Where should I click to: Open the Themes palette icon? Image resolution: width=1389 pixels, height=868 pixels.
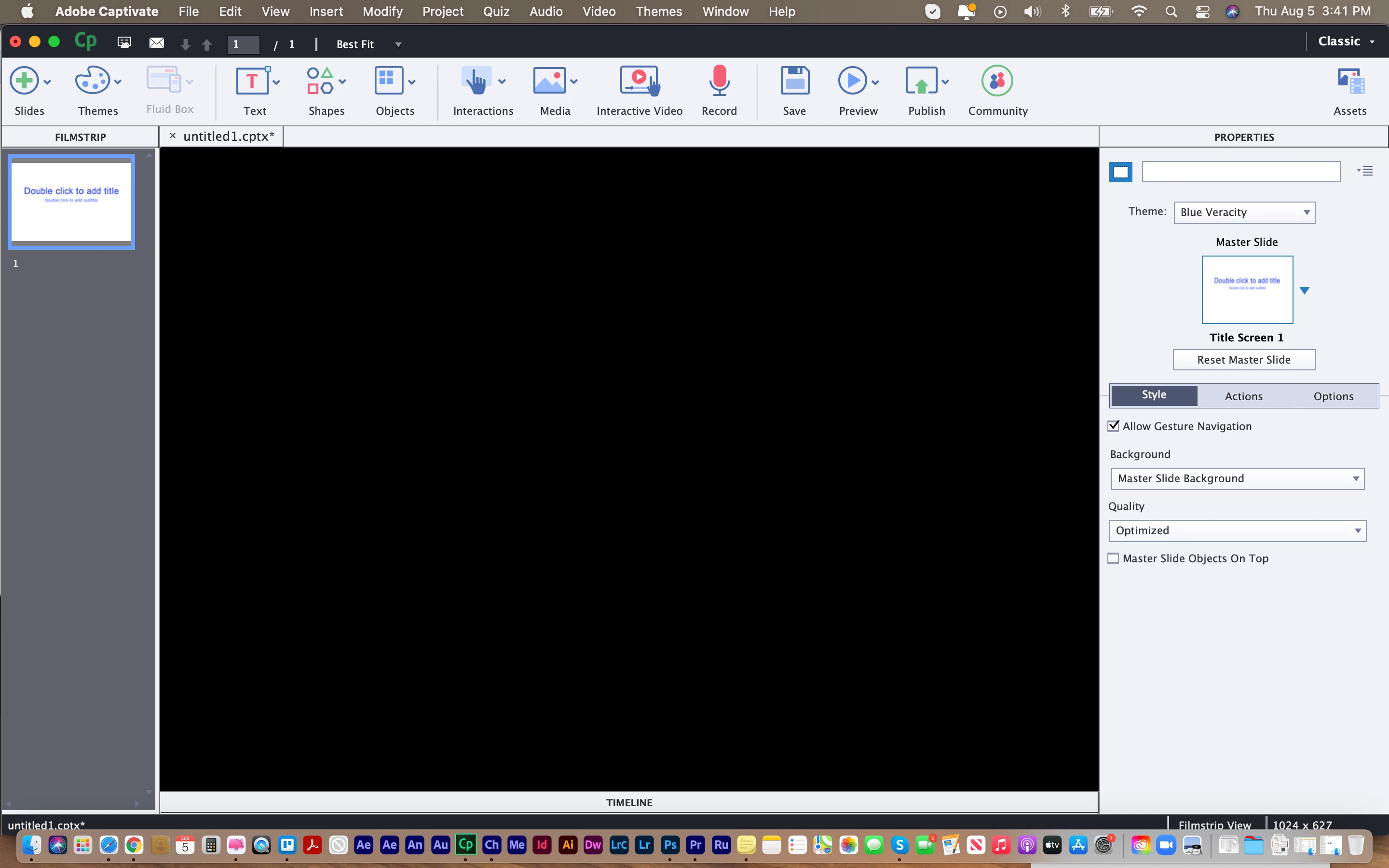pos(92,81)
